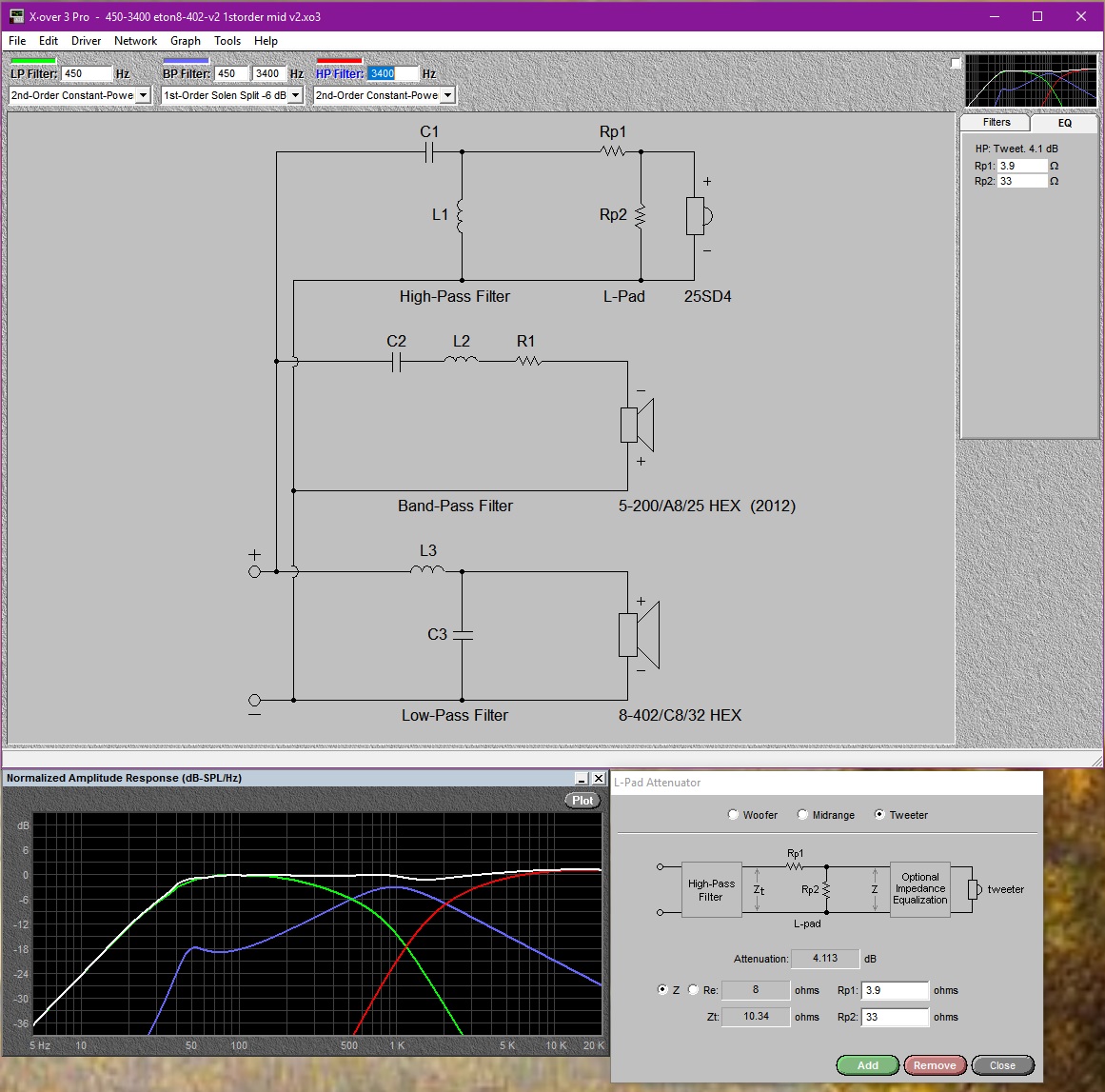This screenshot has height=1092, width=1105.
Task: Open the HP filter type dropdown
Action: pos(447,95)
